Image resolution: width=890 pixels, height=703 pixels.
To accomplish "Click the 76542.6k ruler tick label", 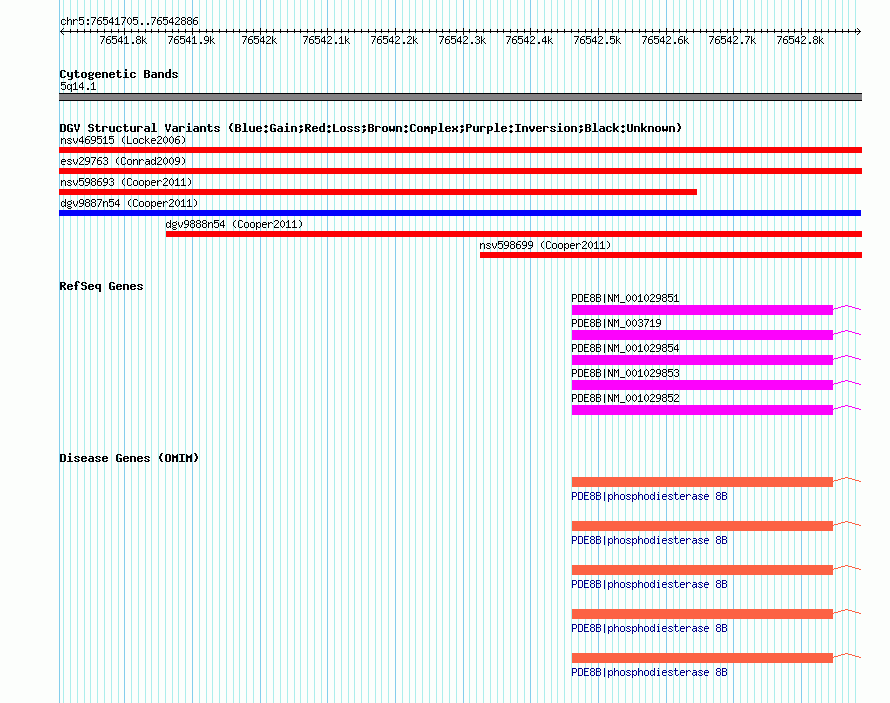I will (x=665, y=40).
